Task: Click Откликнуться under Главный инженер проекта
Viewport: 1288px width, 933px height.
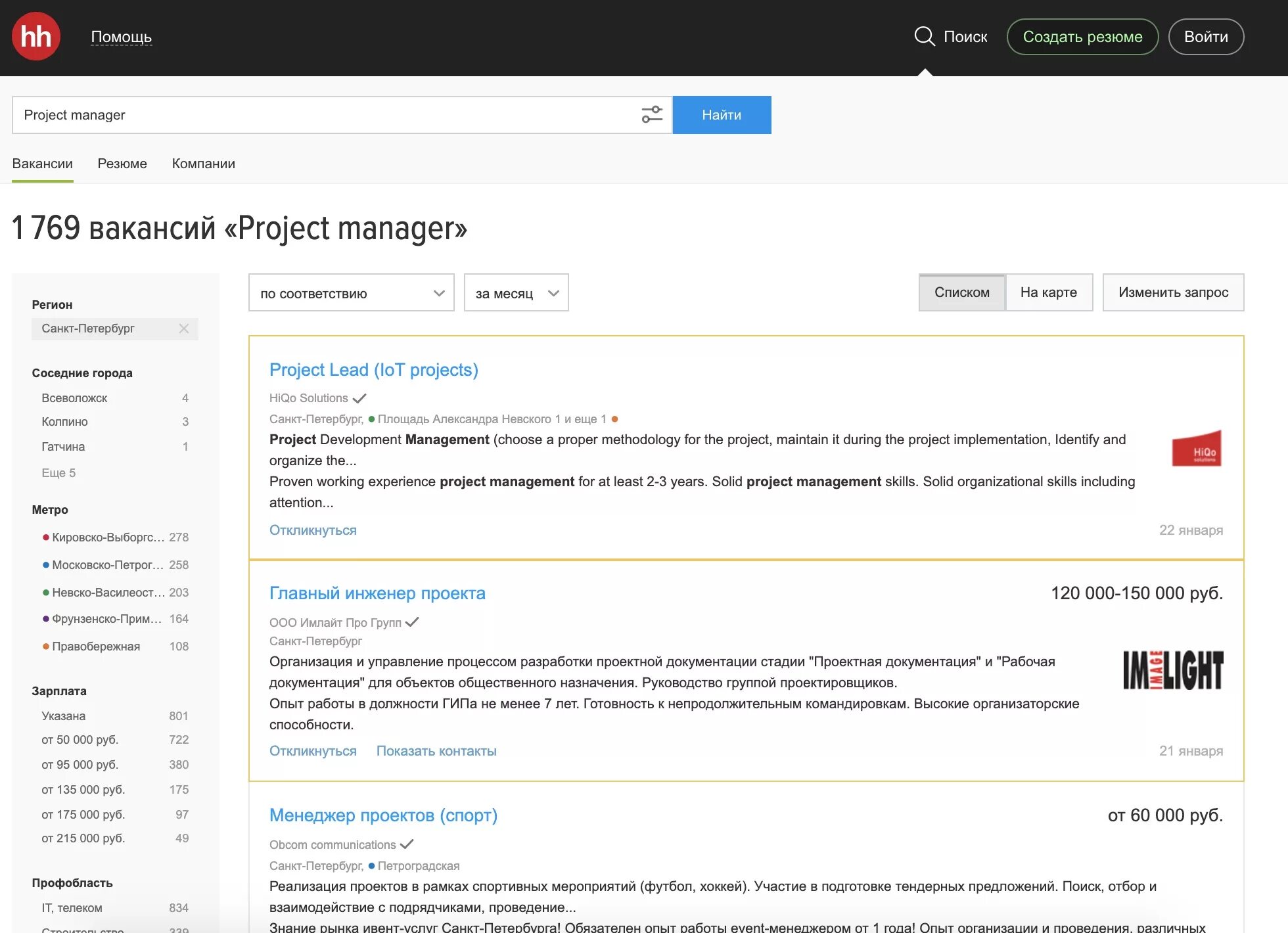Action: pyautogui.click(x=313, y=751)
